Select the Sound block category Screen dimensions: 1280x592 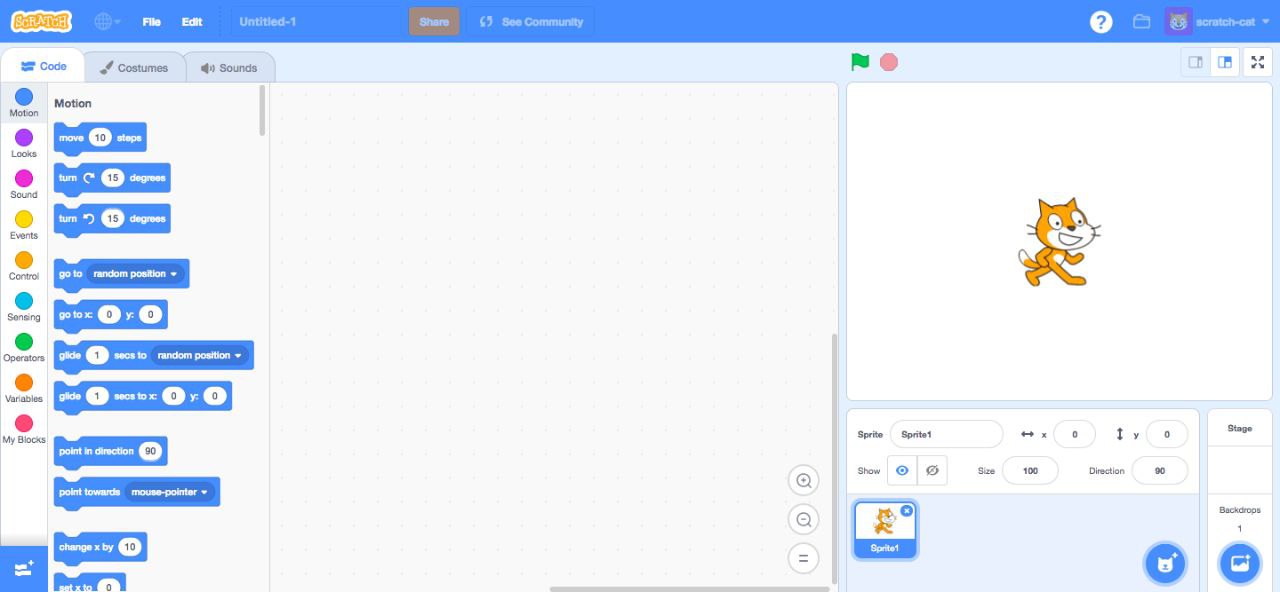pos(24,184)
